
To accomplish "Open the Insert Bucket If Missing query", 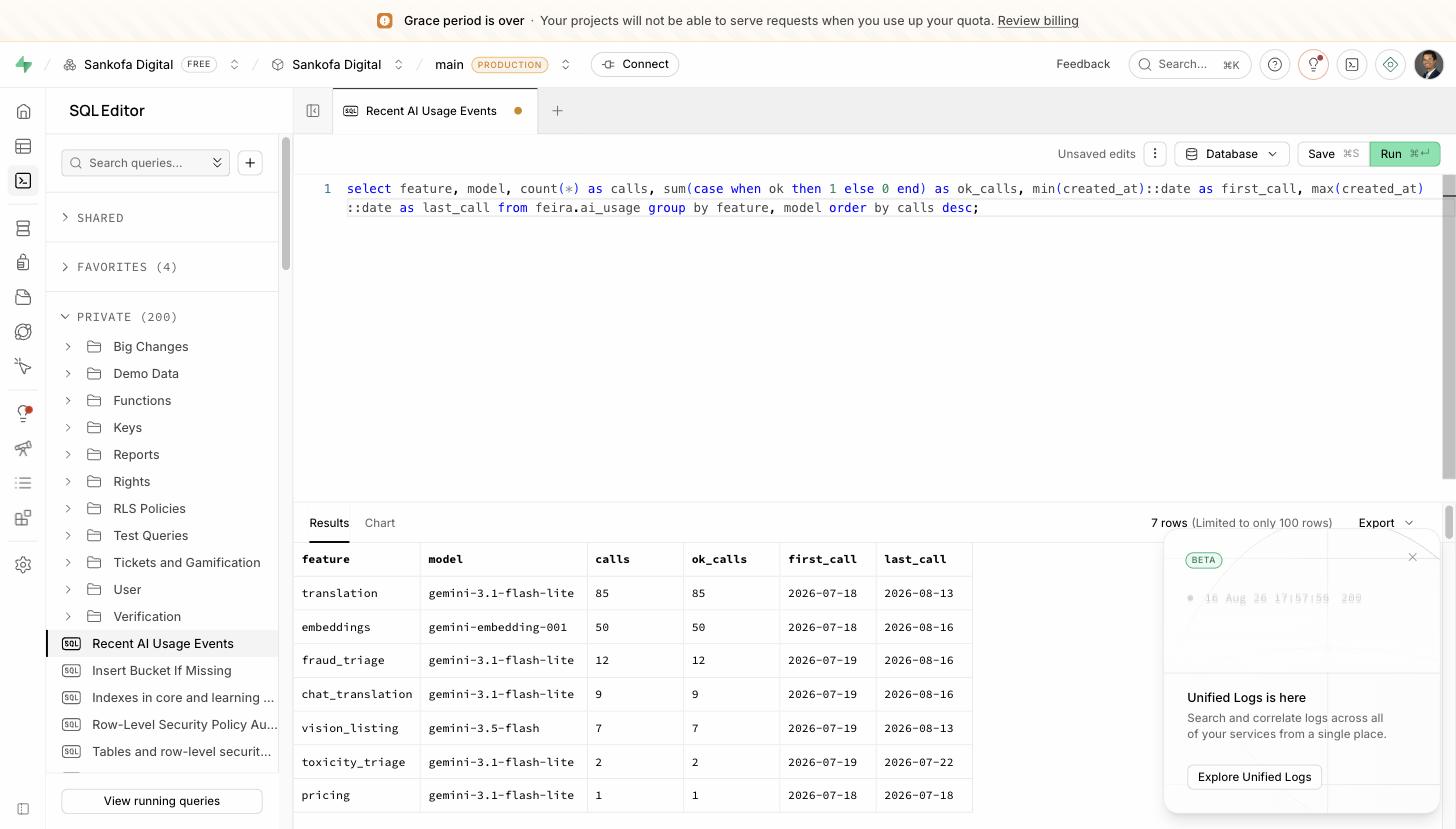I will pos(162,671).
